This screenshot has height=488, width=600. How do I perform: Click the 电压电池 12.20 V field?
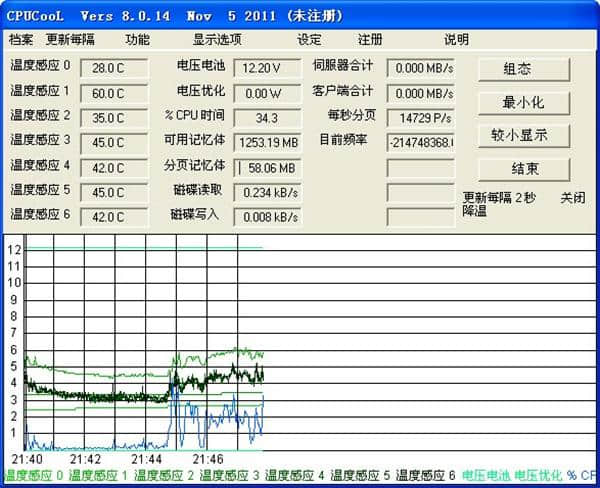267,68
